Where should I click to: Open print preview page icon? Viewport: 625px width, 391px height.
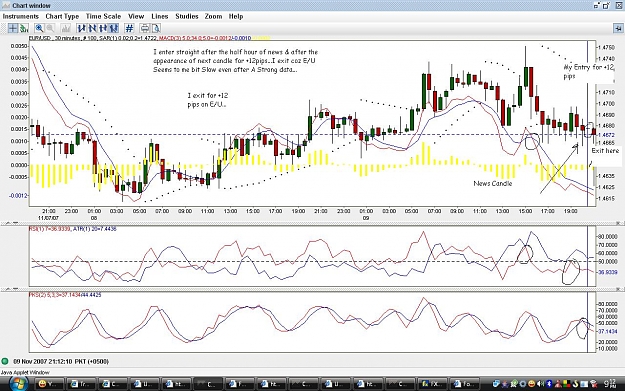point(155,28)
